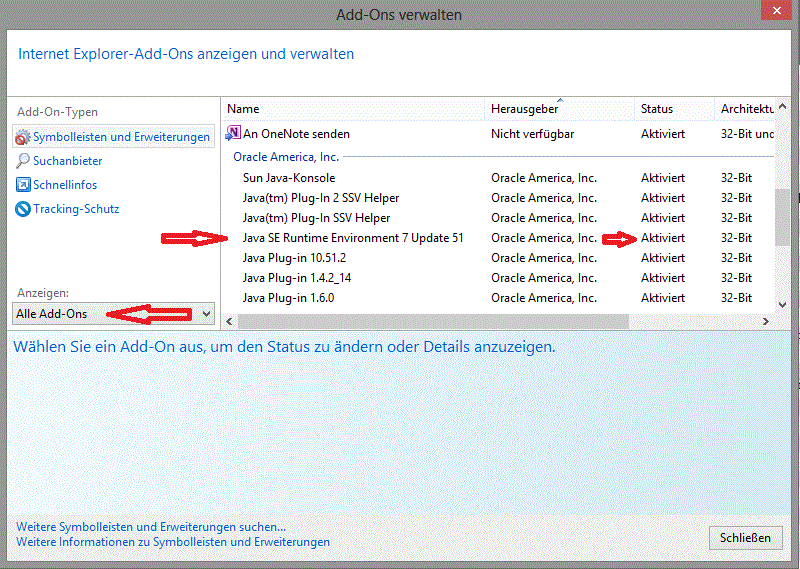Open Weitere Symbolleisten und Erweiterungen suchen link
The width and height of the screenshot is (800, 569).
click(151, 527)
